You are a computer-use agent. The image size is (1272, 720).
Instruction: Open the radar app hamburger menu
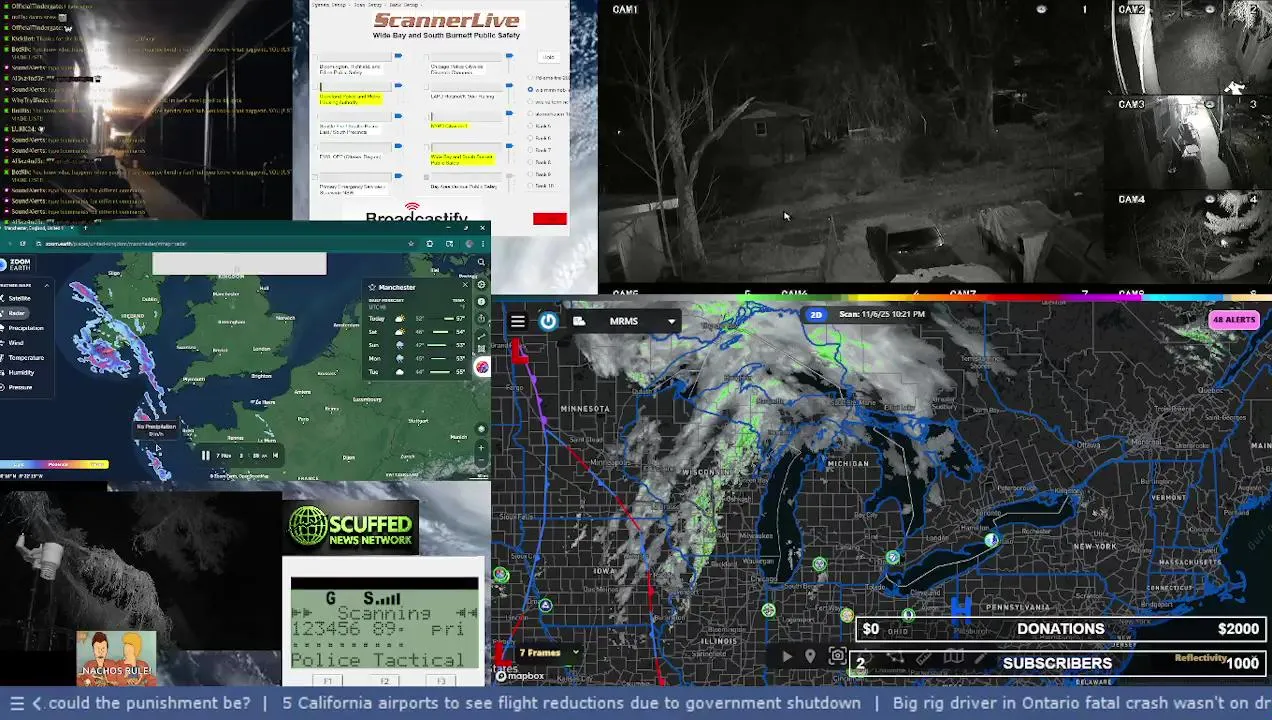tap(517, 321)
